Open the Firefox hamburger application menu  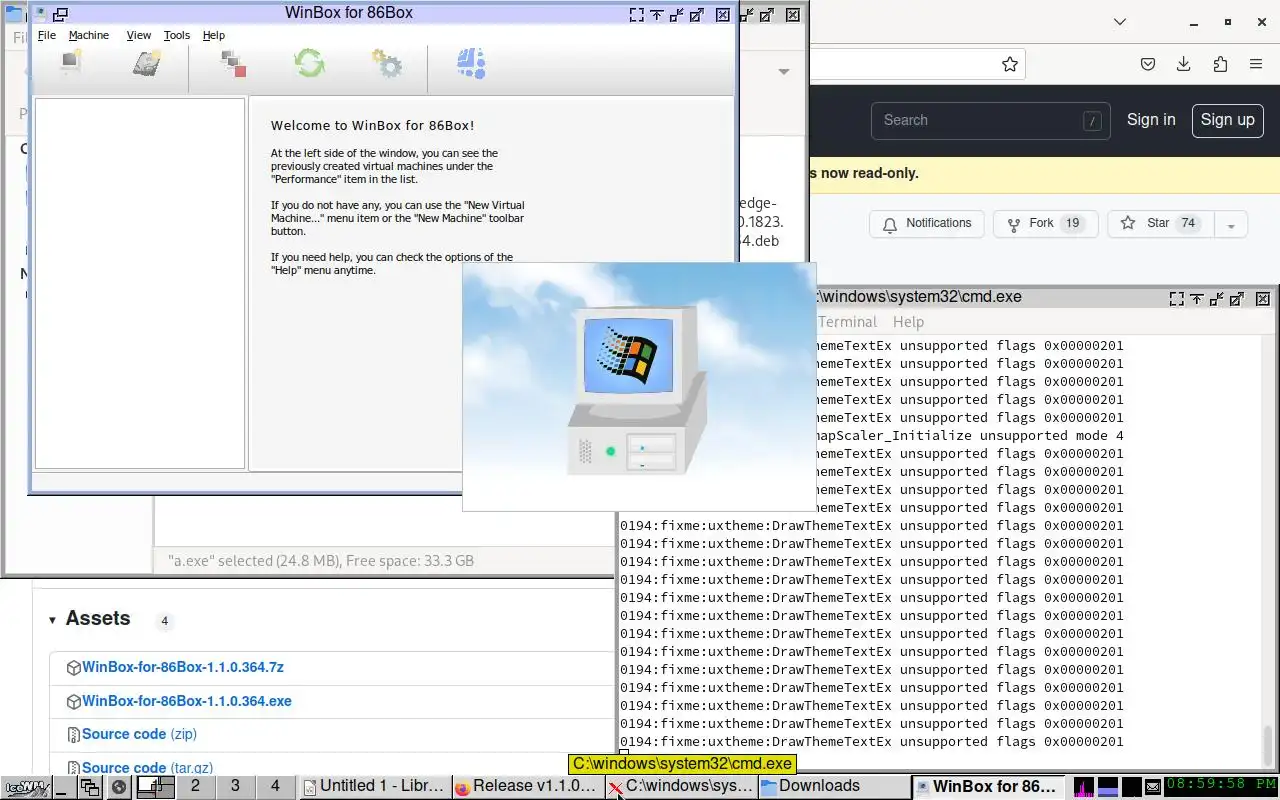[1256, 64]
